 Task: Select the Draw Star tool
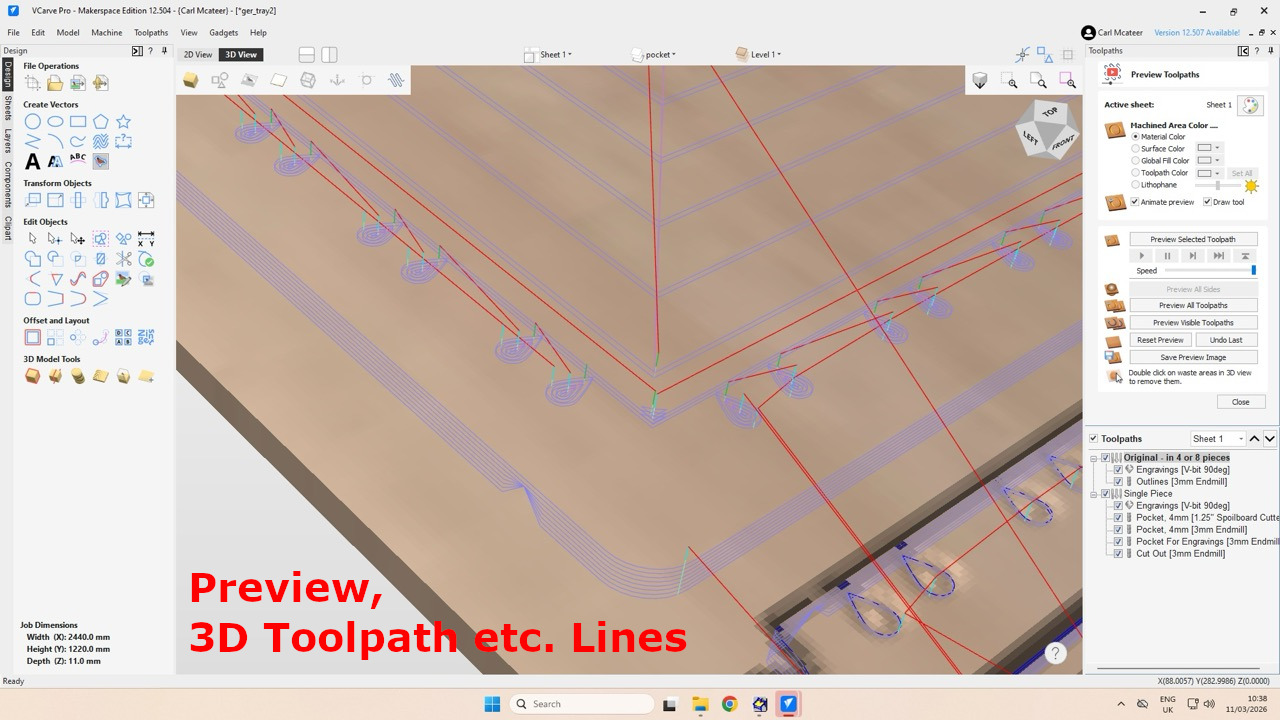[124, 120]
